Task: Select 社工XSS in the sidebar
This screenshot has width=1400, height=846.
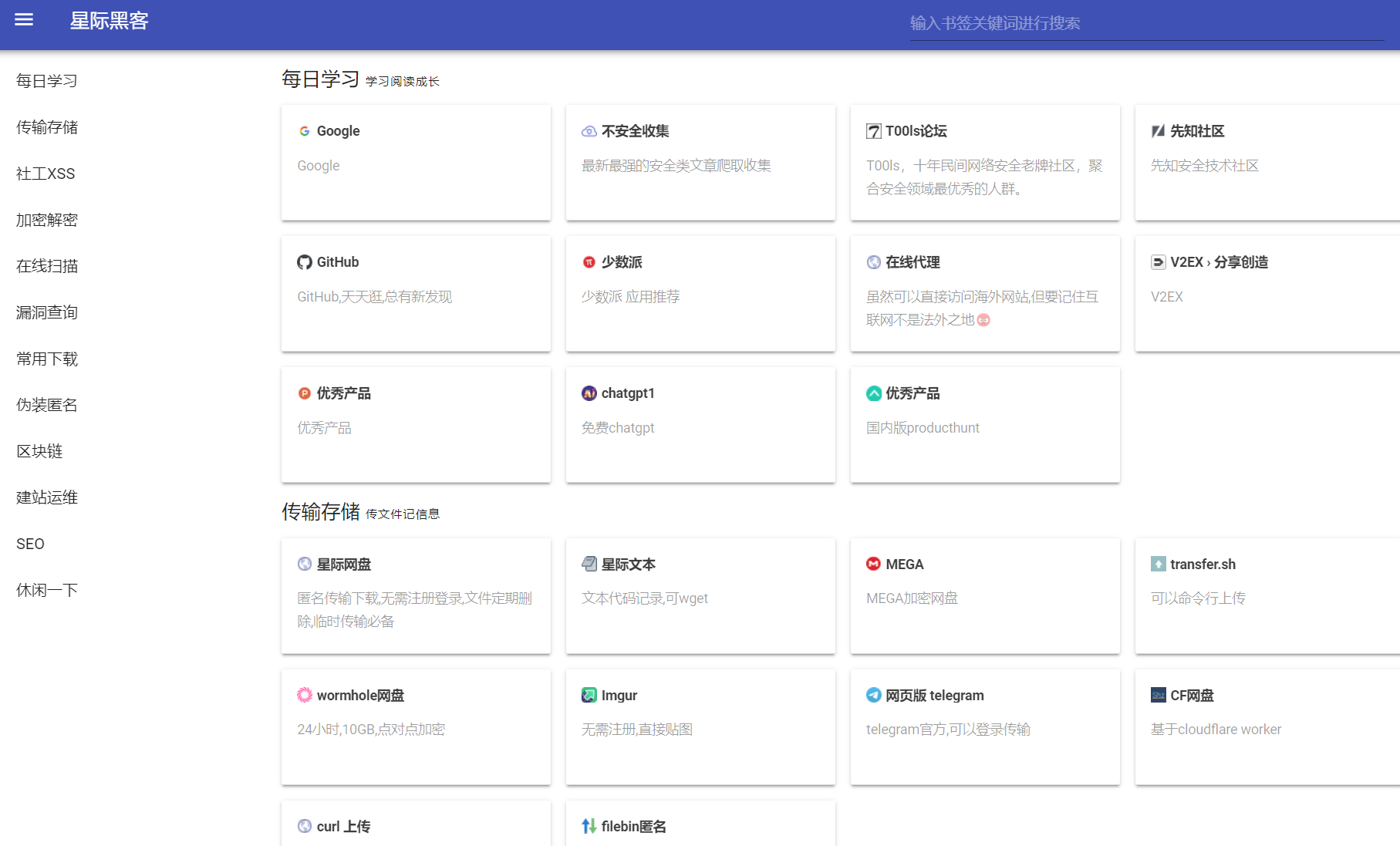Action: [46, 174]
